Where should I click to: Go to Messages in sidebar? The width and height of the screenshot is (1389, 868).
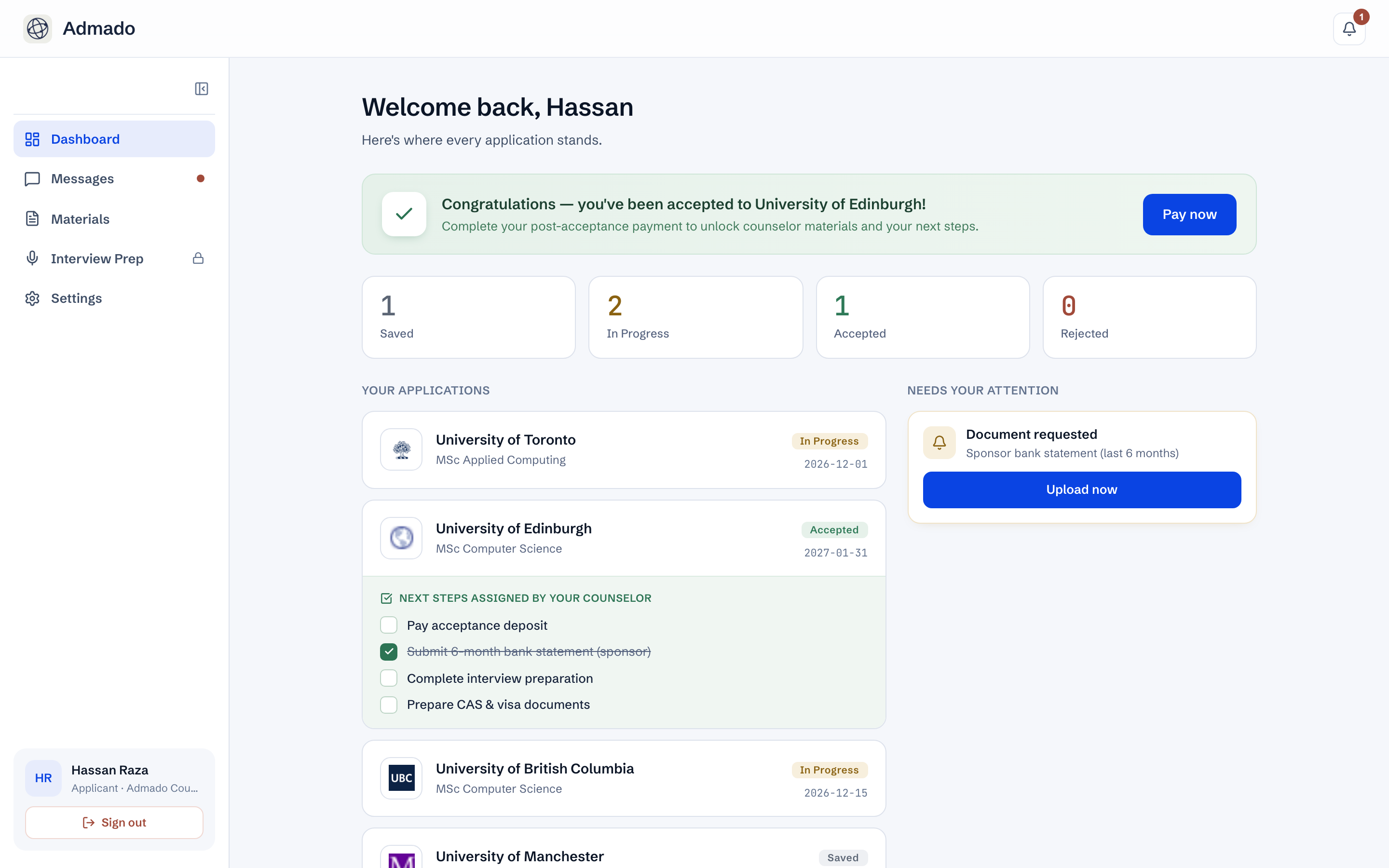pos(114,178)
